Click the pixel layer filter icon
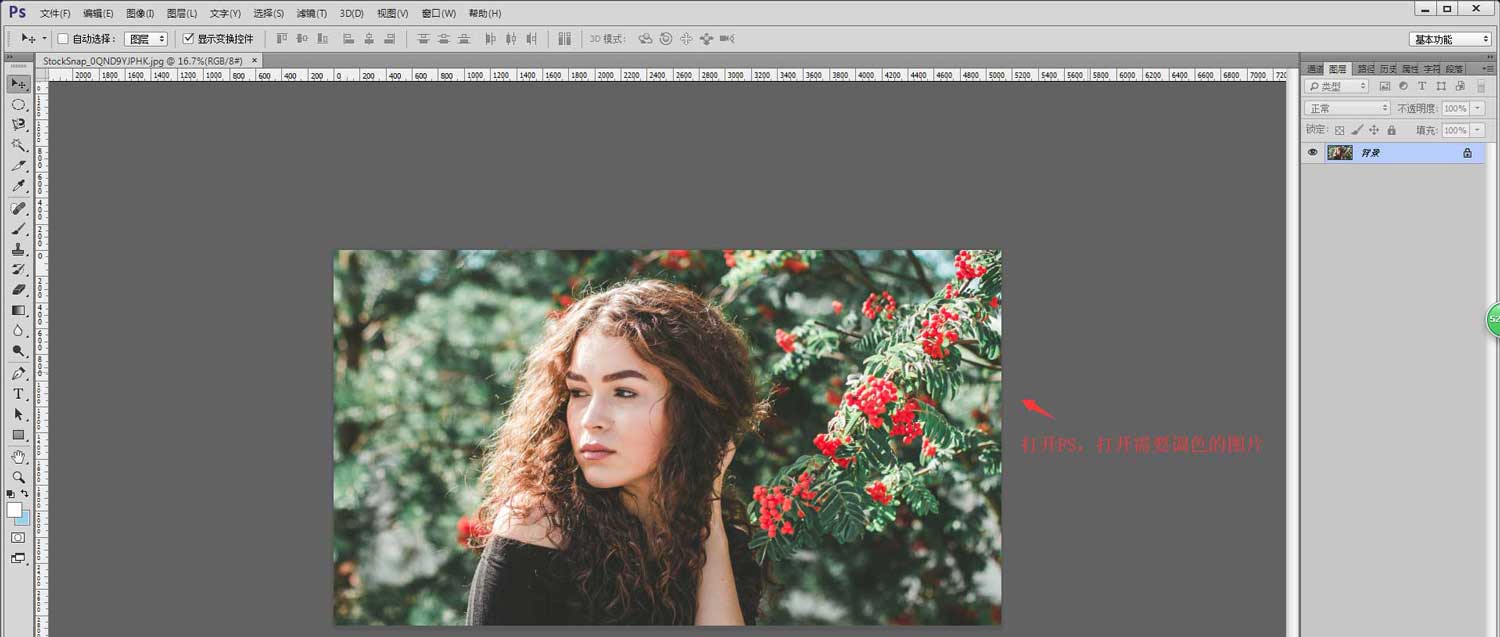This screenshot has width=1500, height=637. pos(1385,86)
